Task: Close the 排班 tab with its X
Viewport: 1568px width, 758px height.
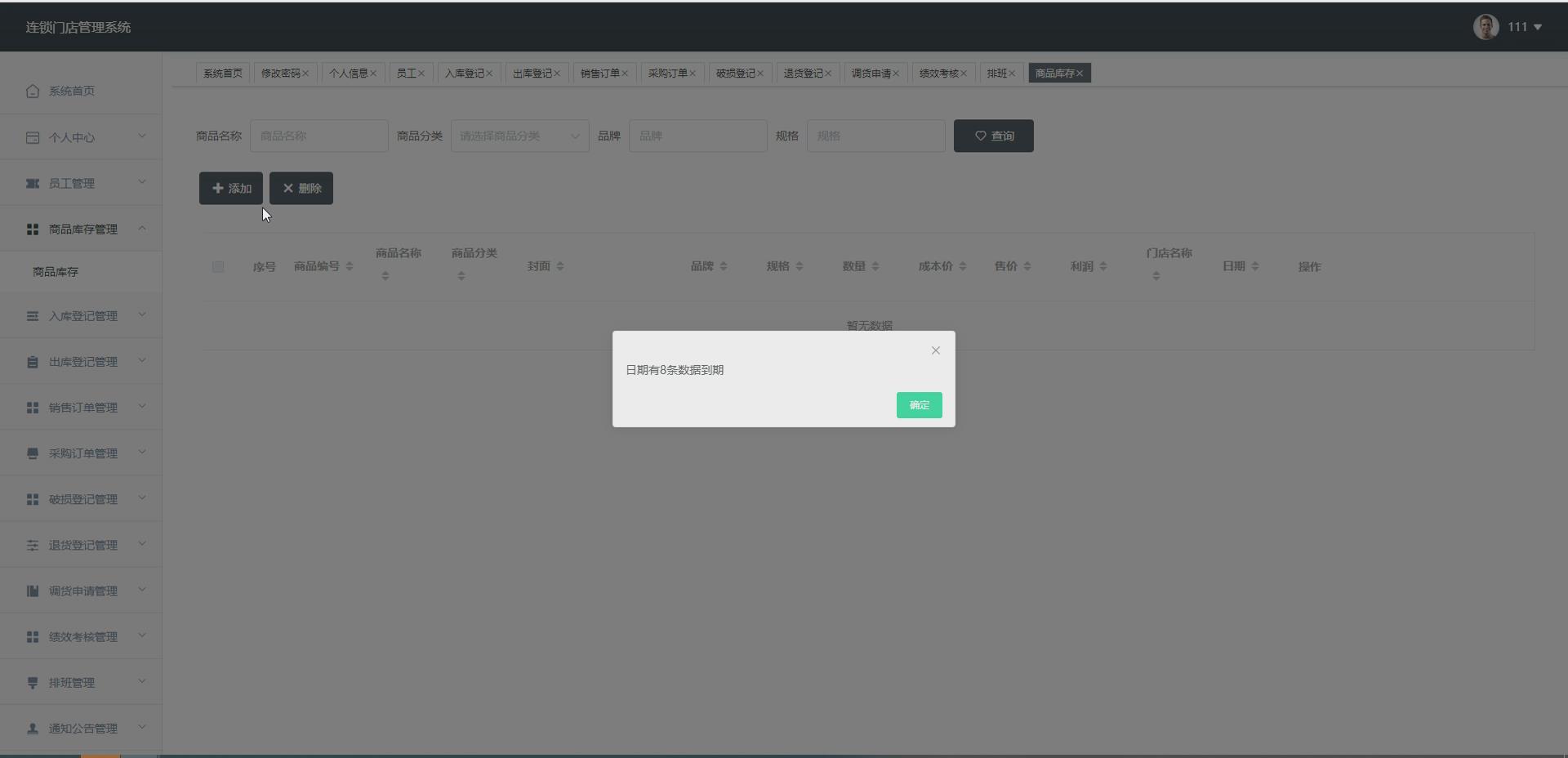Action: pyautogui.click(x=1012, y=74)
